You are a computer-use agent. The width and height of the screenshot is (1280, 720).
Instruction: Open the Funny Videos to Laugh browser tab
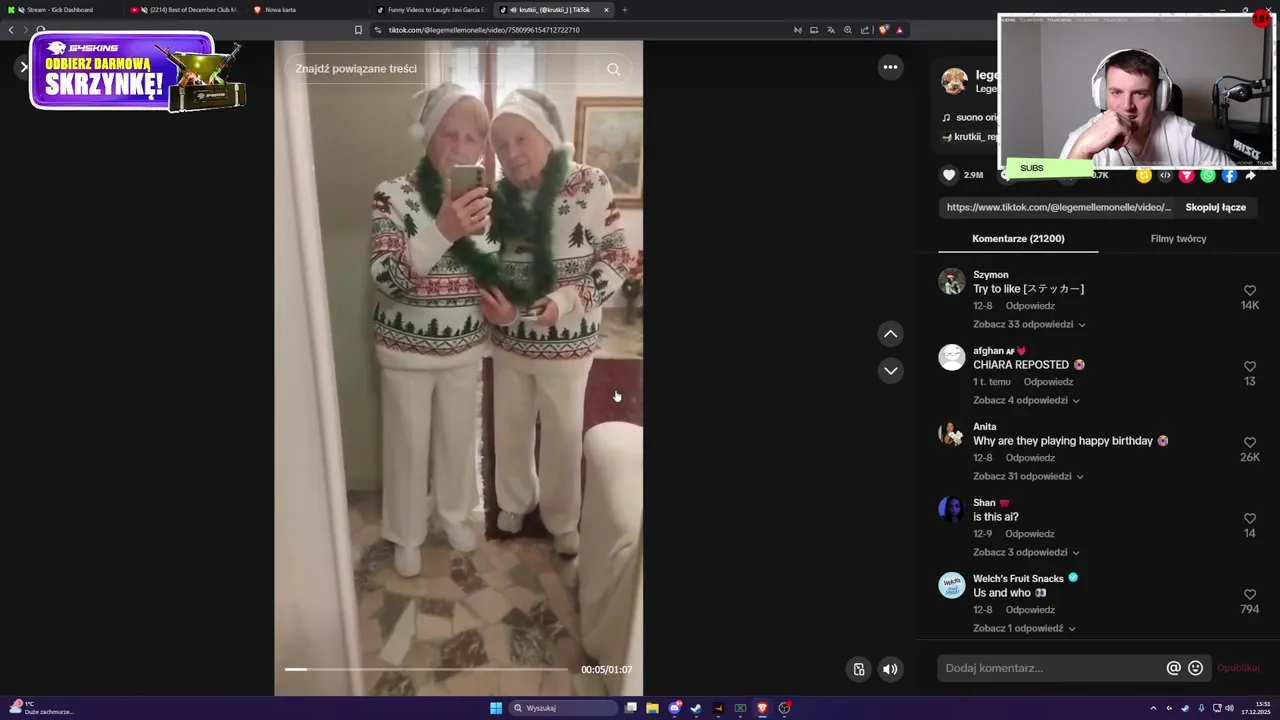[x=430, y=10]
